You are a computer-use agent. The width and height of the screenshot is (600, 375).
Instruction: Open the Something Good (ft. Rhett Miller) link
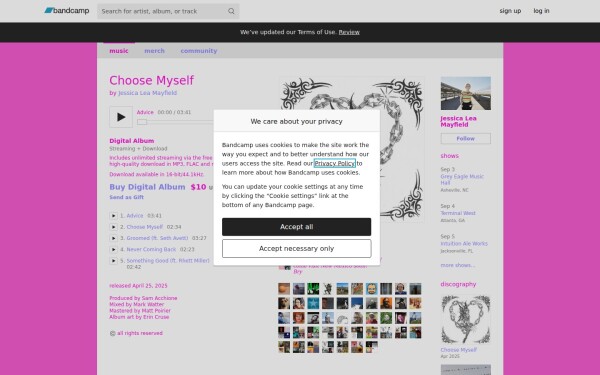point(168,261)
